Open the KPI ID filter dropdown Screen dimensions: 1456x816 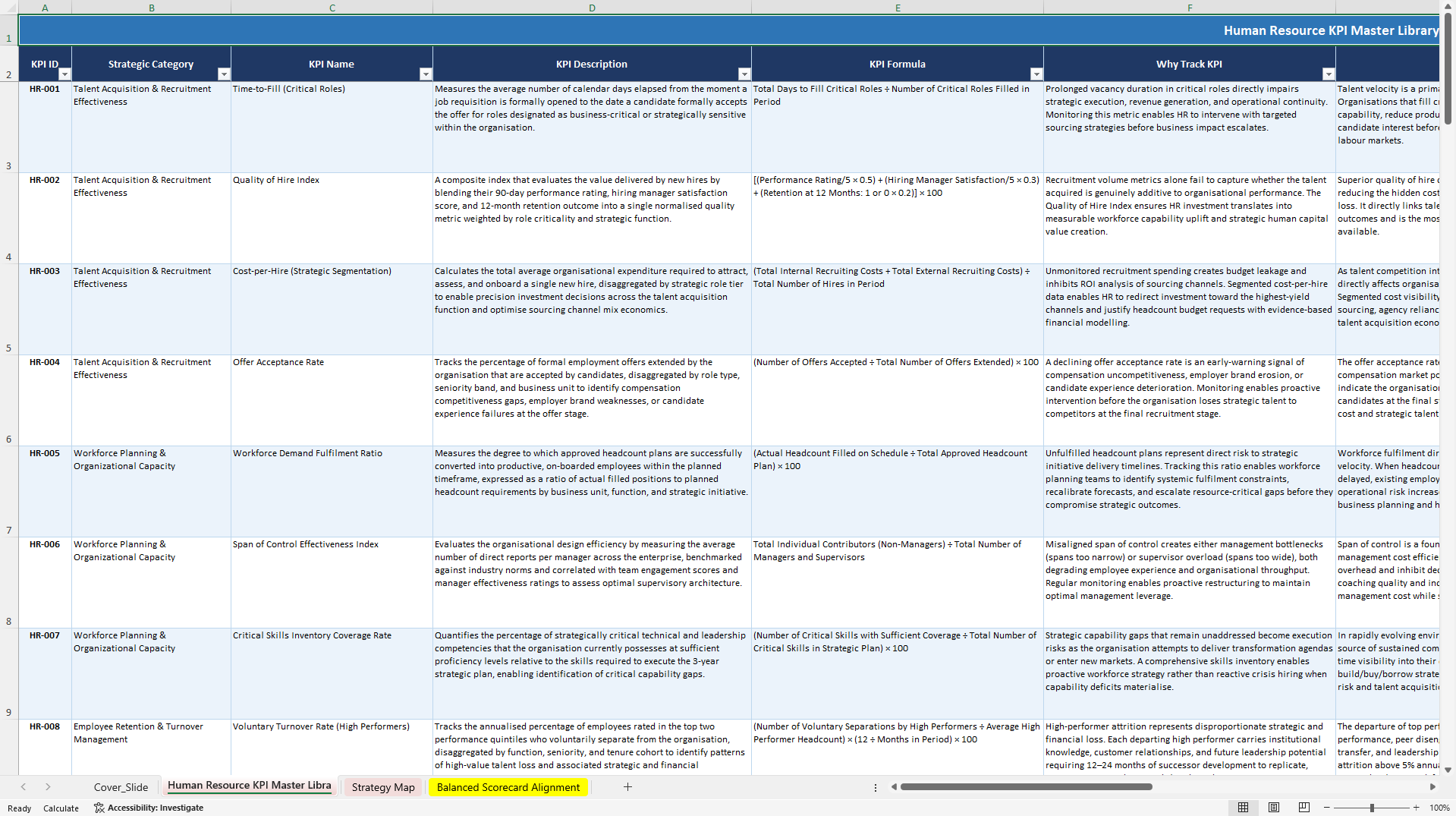pos(64,74)
